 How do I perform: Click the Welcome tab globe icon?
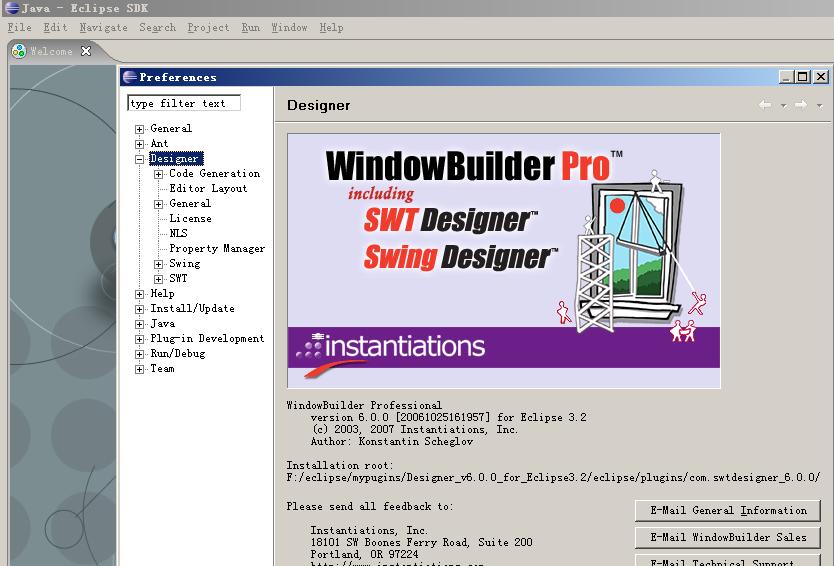[x=19, y=51]
